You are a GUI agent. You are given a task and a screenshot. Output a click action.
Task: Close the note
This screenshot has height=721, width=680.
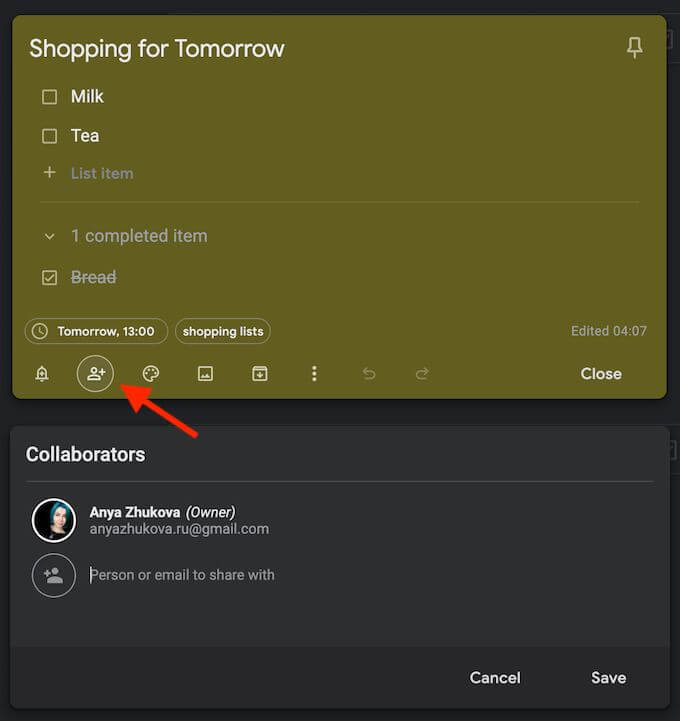coord(601,374)
